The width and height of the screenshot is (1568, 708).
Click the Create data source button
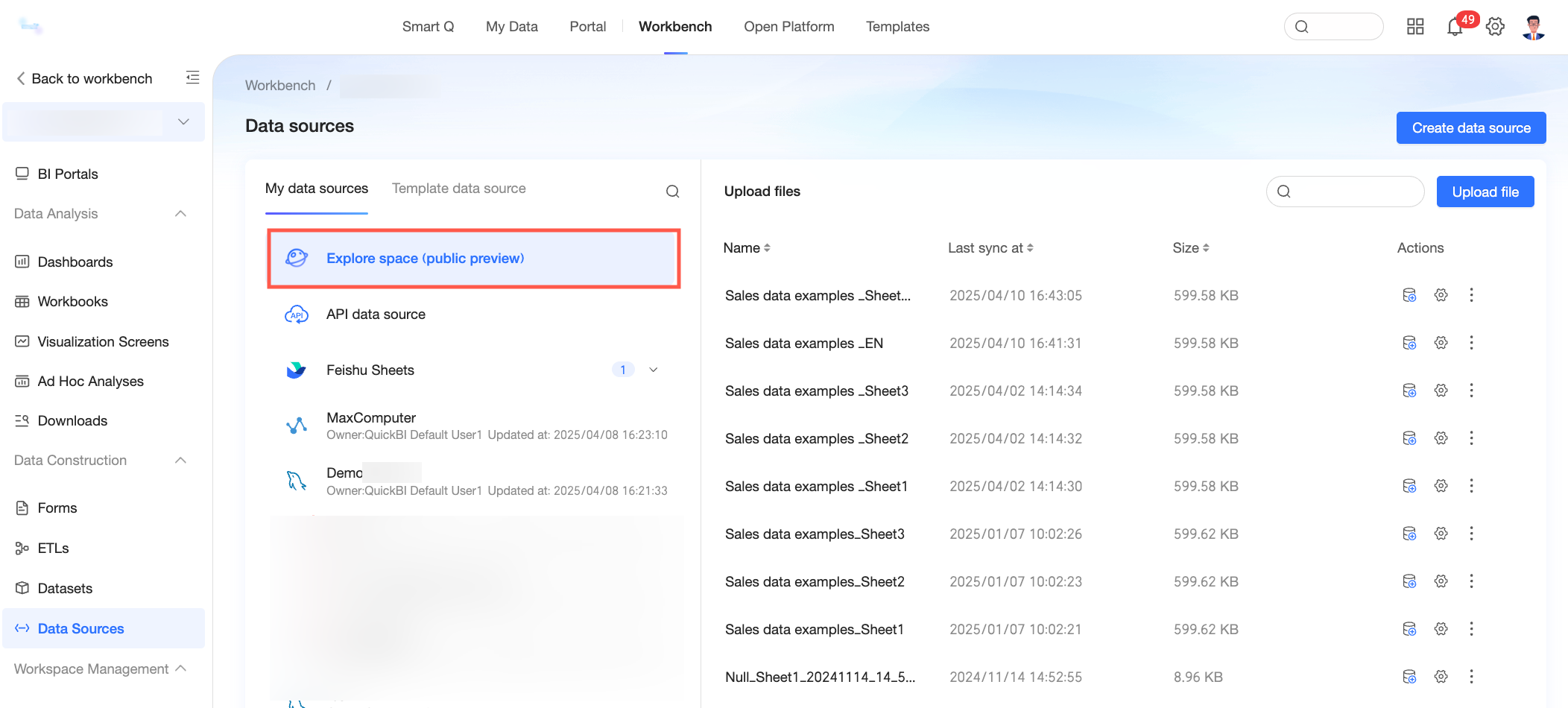click(x=1471, y=128)
